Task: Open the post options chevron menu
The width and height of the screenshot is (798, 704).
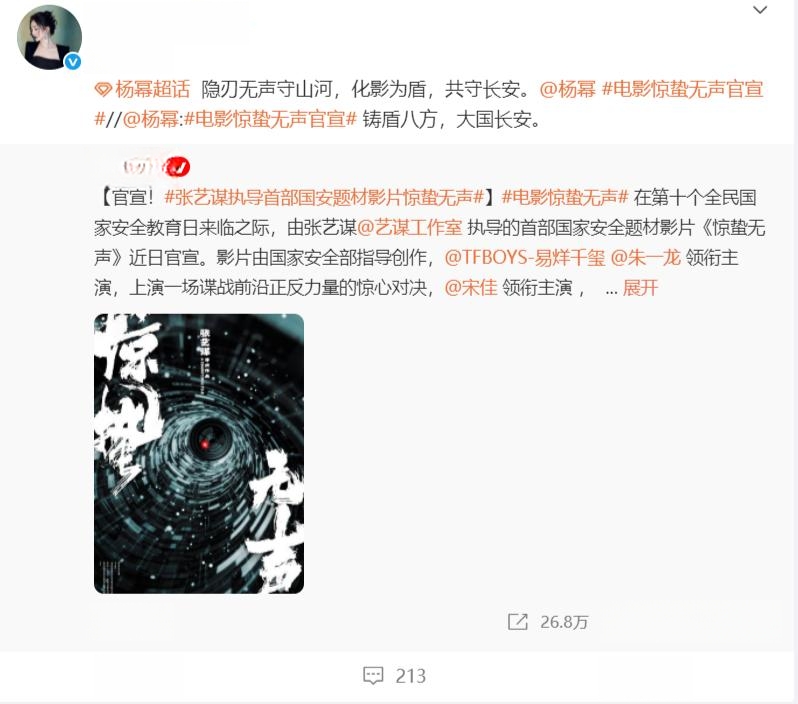Action: pyautogui.click(x=760, y=10)
